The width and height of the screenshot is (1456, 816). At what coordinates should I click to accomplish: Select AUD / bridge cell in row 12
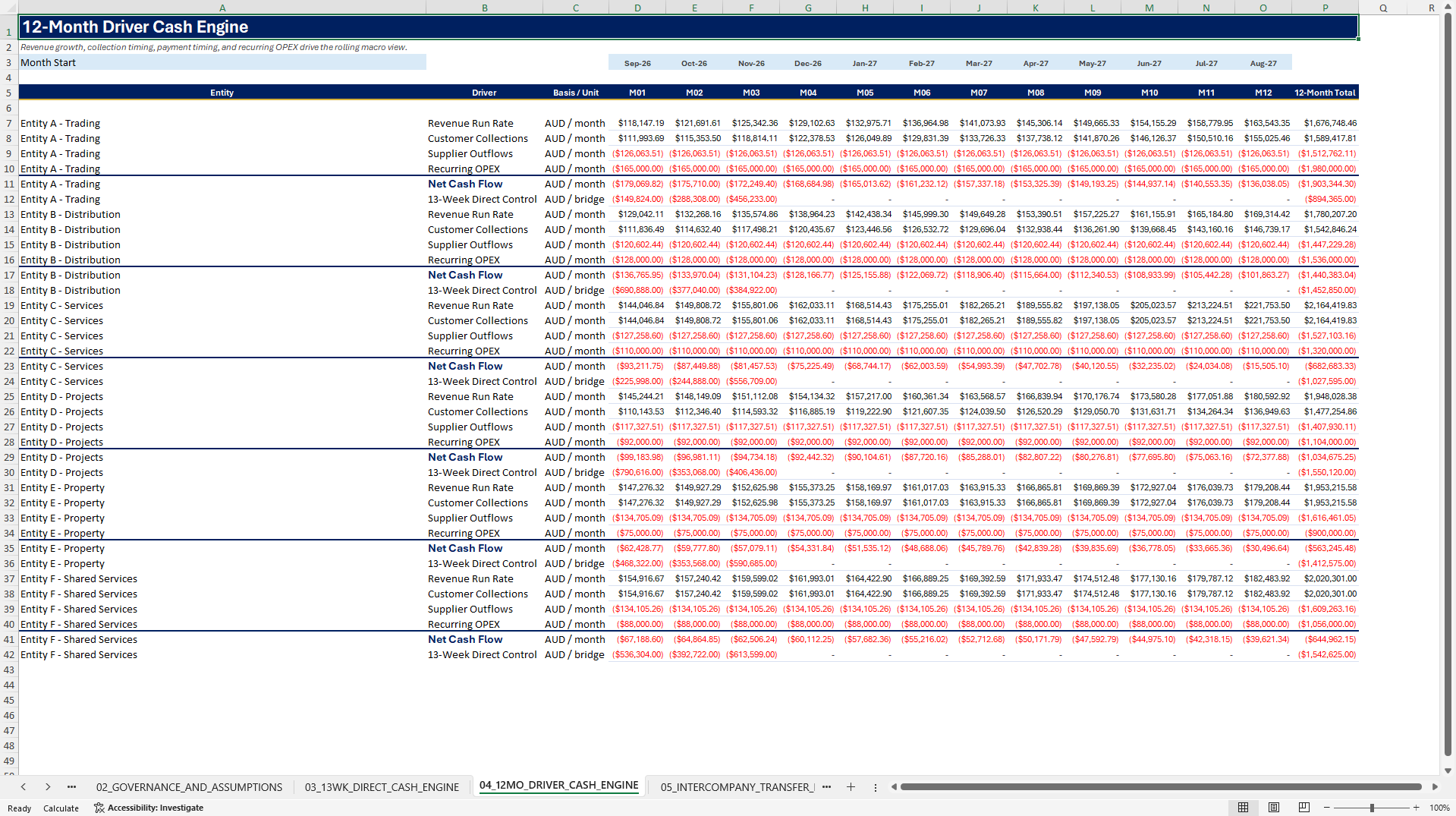pos(576,200)
